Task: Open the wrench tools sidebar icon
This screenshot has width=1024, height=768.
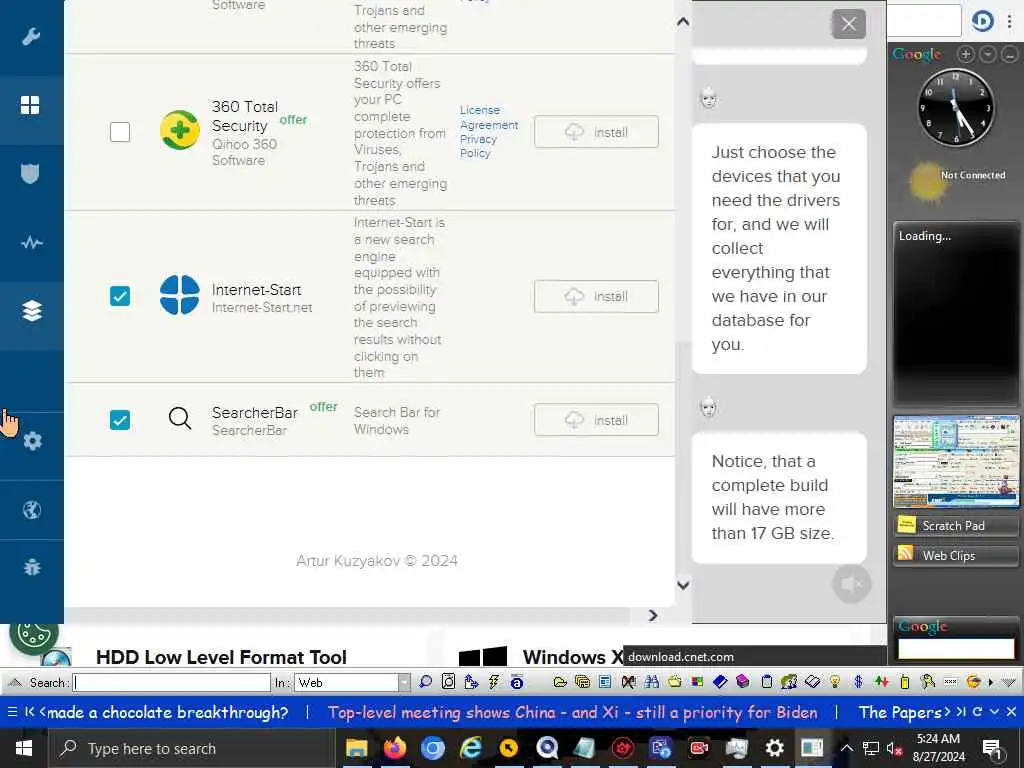Action: (x=31, y=37)
